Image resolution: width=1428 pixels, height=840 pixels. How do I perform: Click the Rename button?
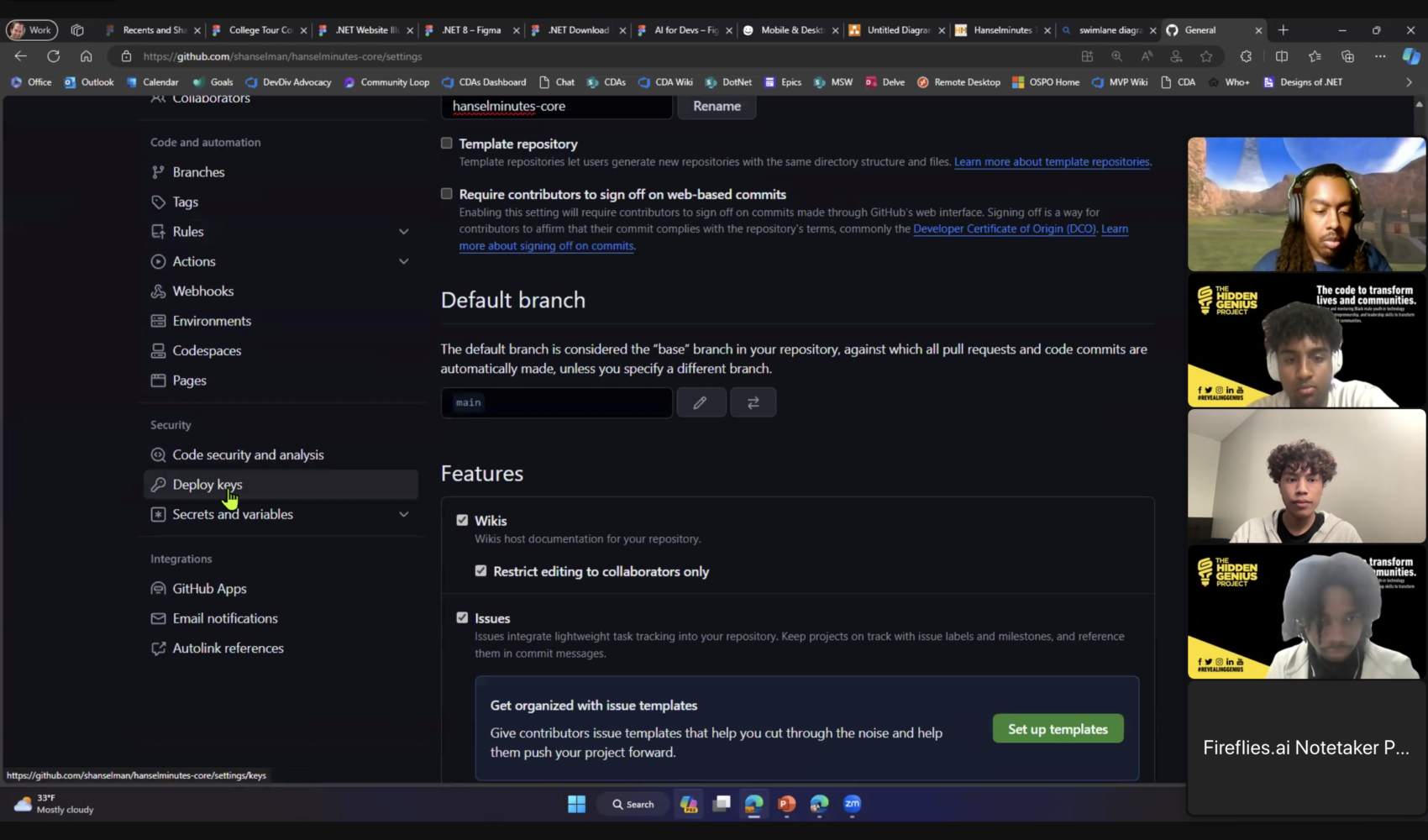pyautogui.click(x=717, y=107)
